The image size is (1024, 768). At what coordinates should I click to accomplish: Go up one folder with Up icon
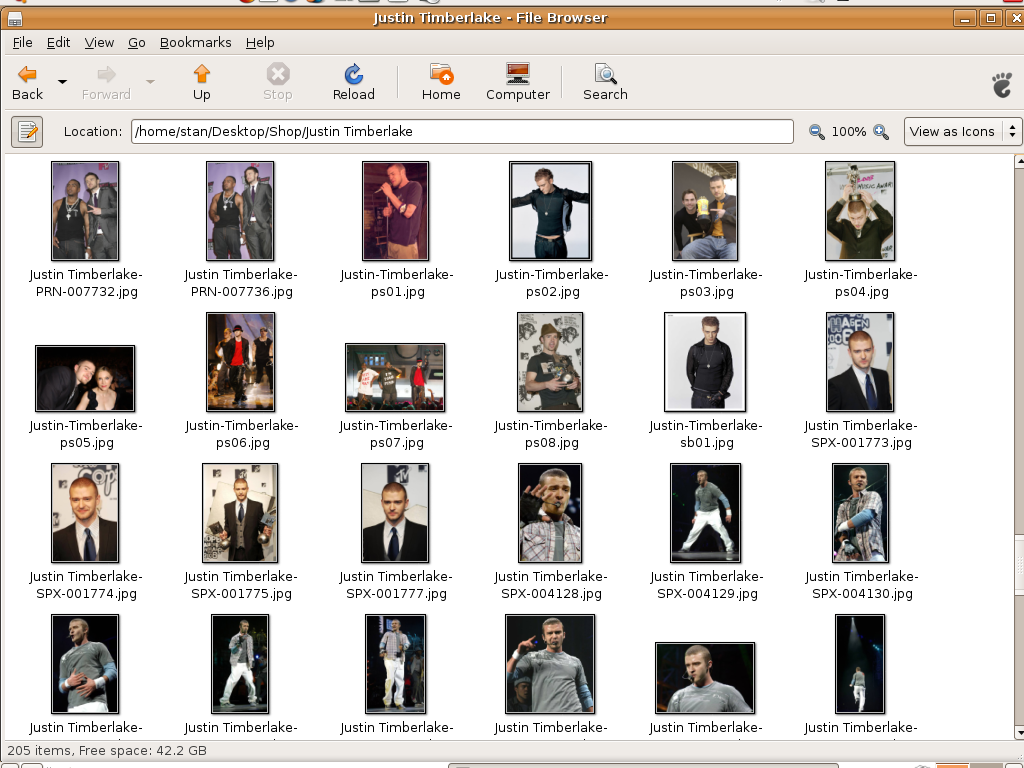point(202,74)
